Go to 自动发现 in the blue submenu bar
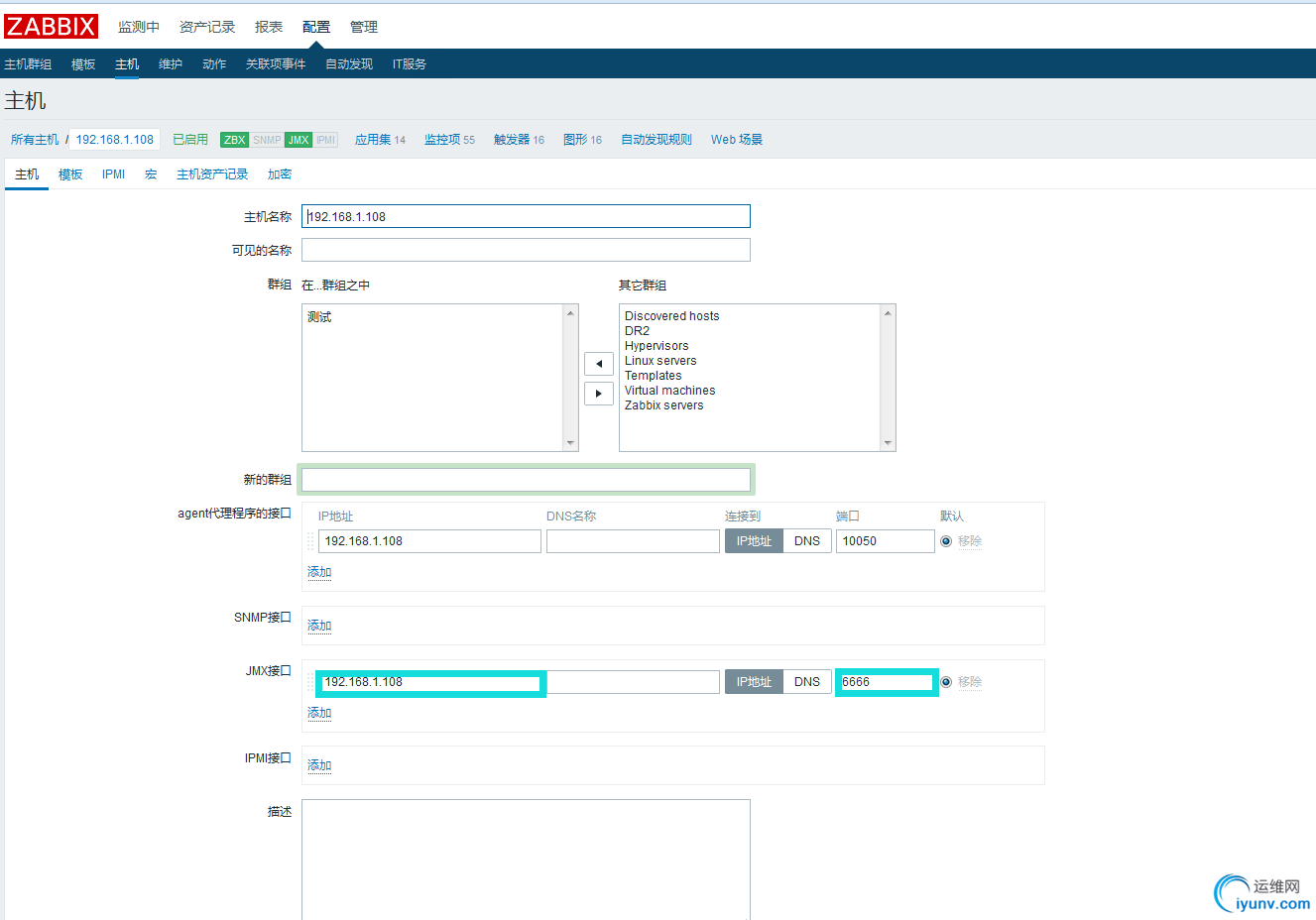 pyautogui.click(x=349, y=64)
